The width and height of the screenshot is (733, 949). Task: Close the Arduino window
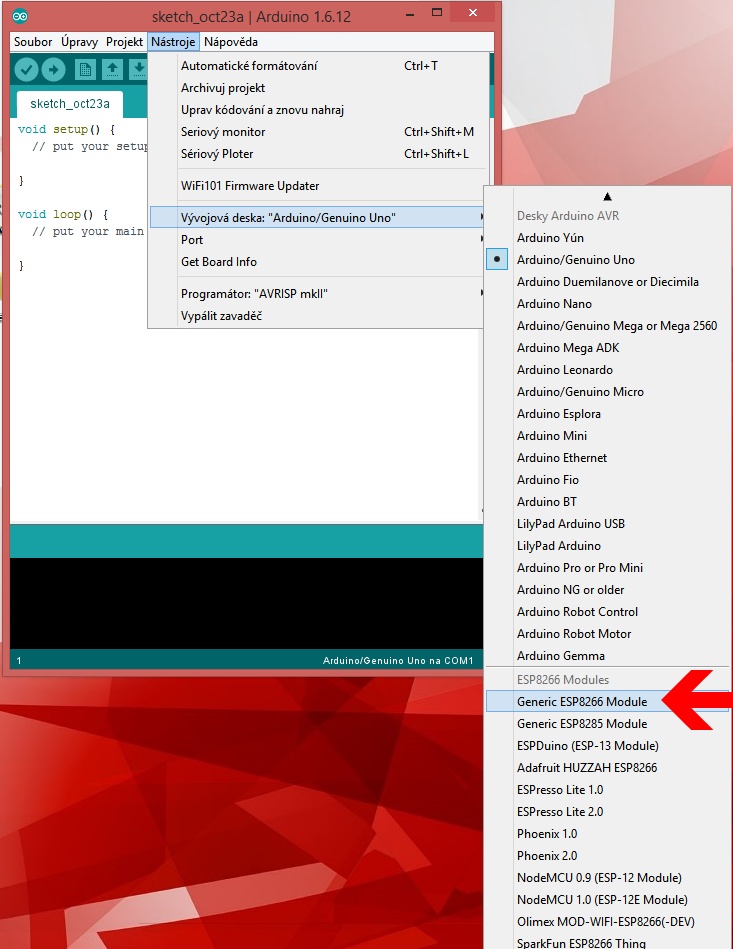pos(471,12)
